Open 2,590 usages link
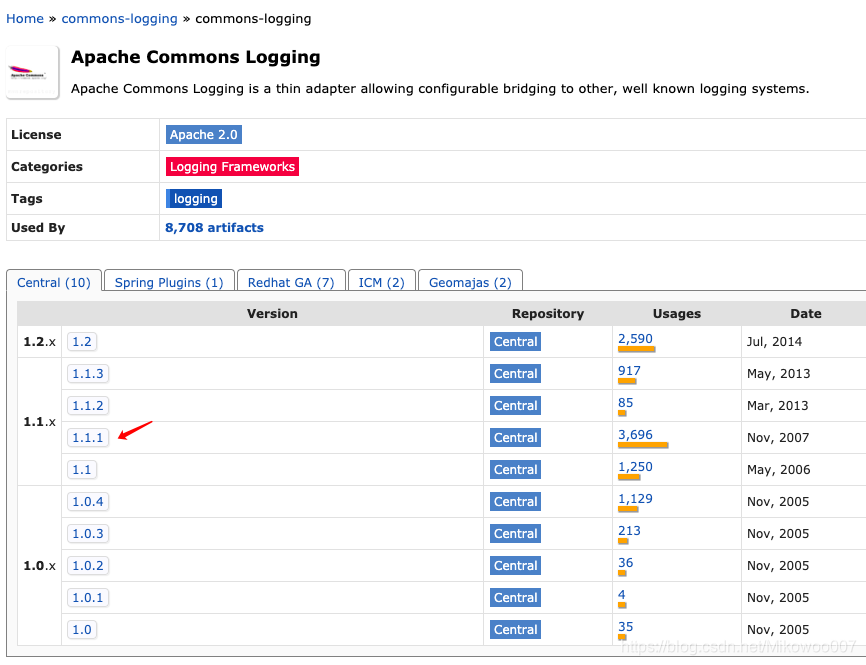This screenshot has width=866, height=665. point(635,339)
